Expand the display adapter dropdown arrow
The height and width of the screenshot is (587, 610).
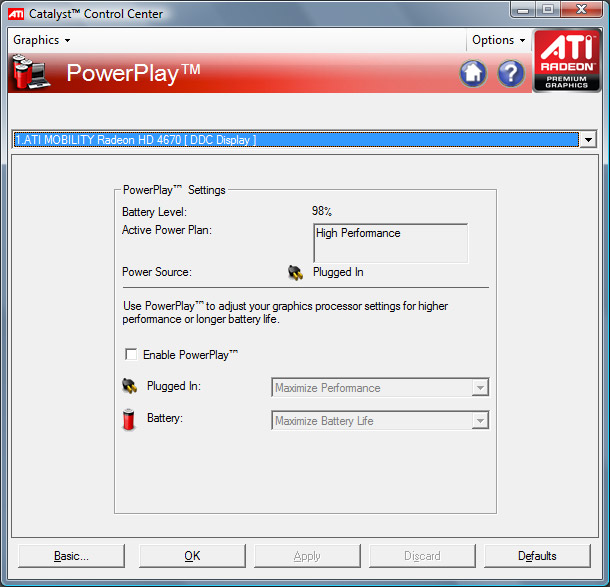(x=588, y=139)
